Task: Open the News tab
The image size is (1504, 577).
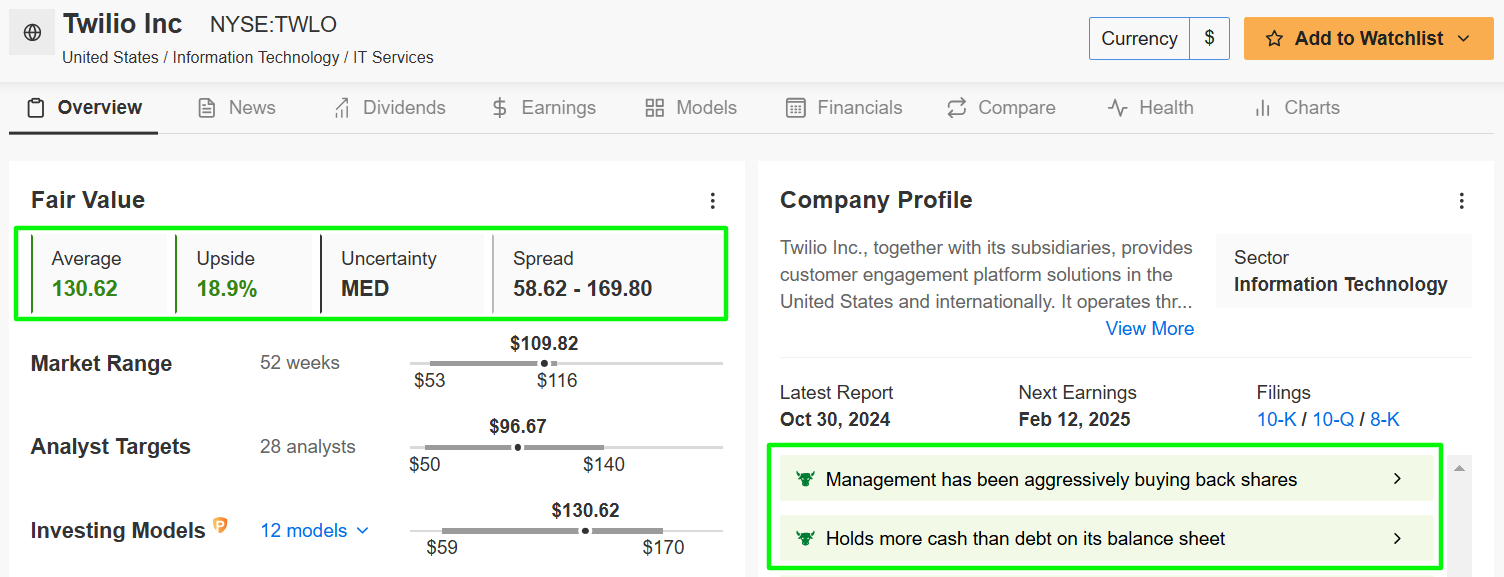Action: (237, 108)
